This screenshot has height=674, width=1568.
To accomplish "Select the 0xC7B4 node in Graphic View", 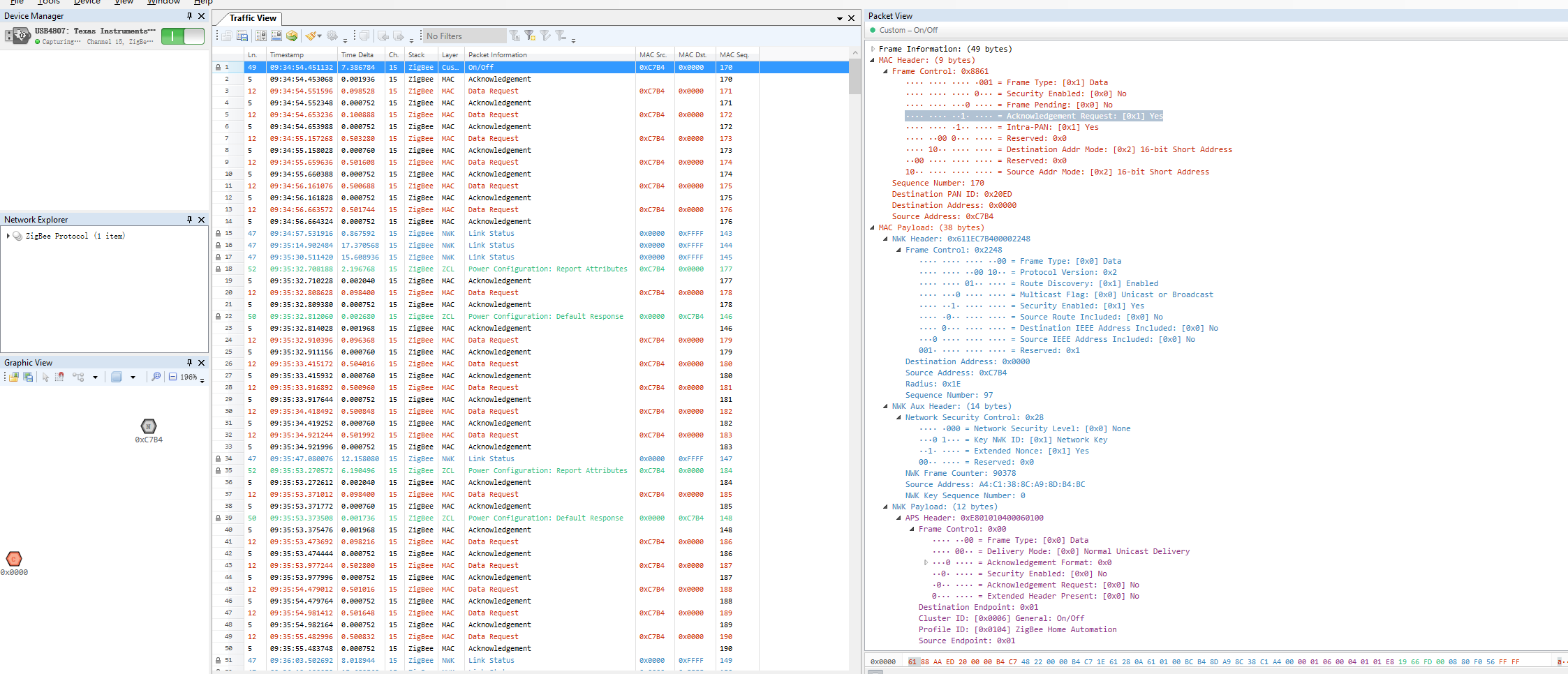I will 149,426.
